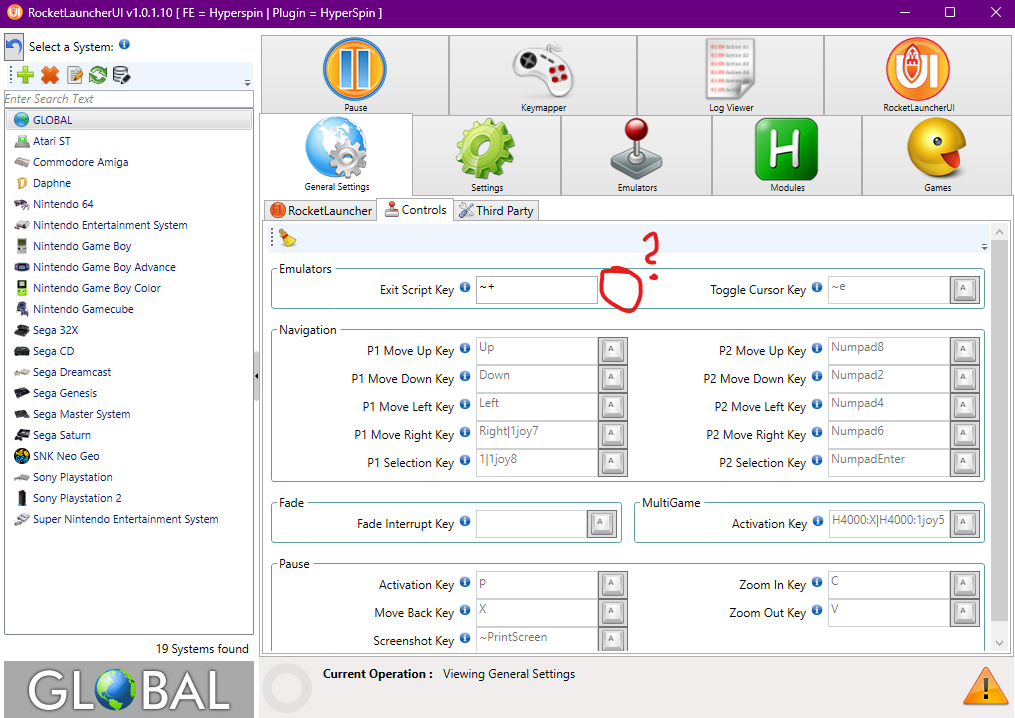The height and width of the screenshot is (718, 1015).
Task: Click the database icon in systems toolbar
Action: 121,75
